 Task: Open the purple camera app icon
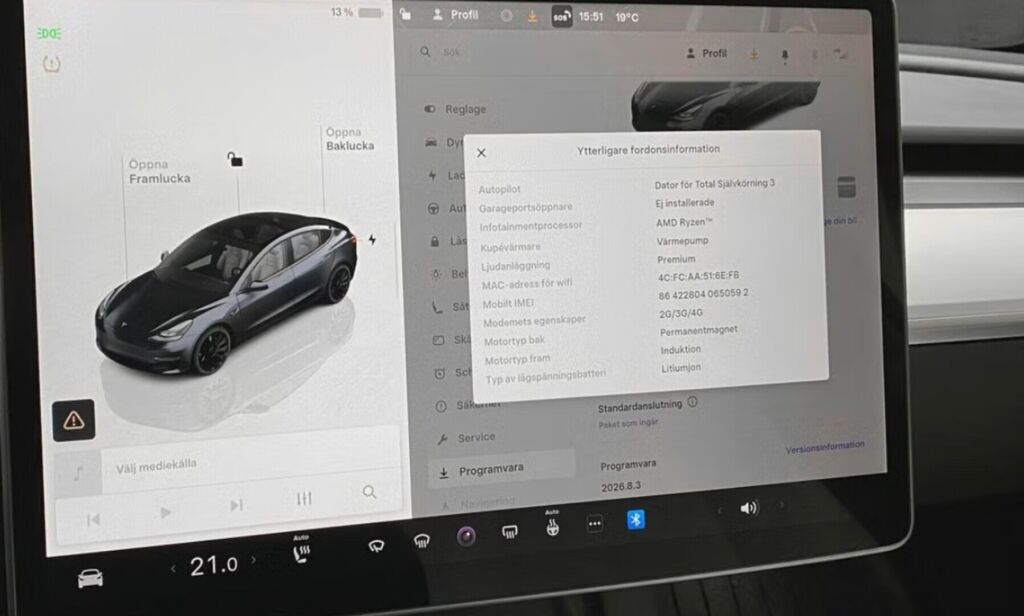[466, 536]
